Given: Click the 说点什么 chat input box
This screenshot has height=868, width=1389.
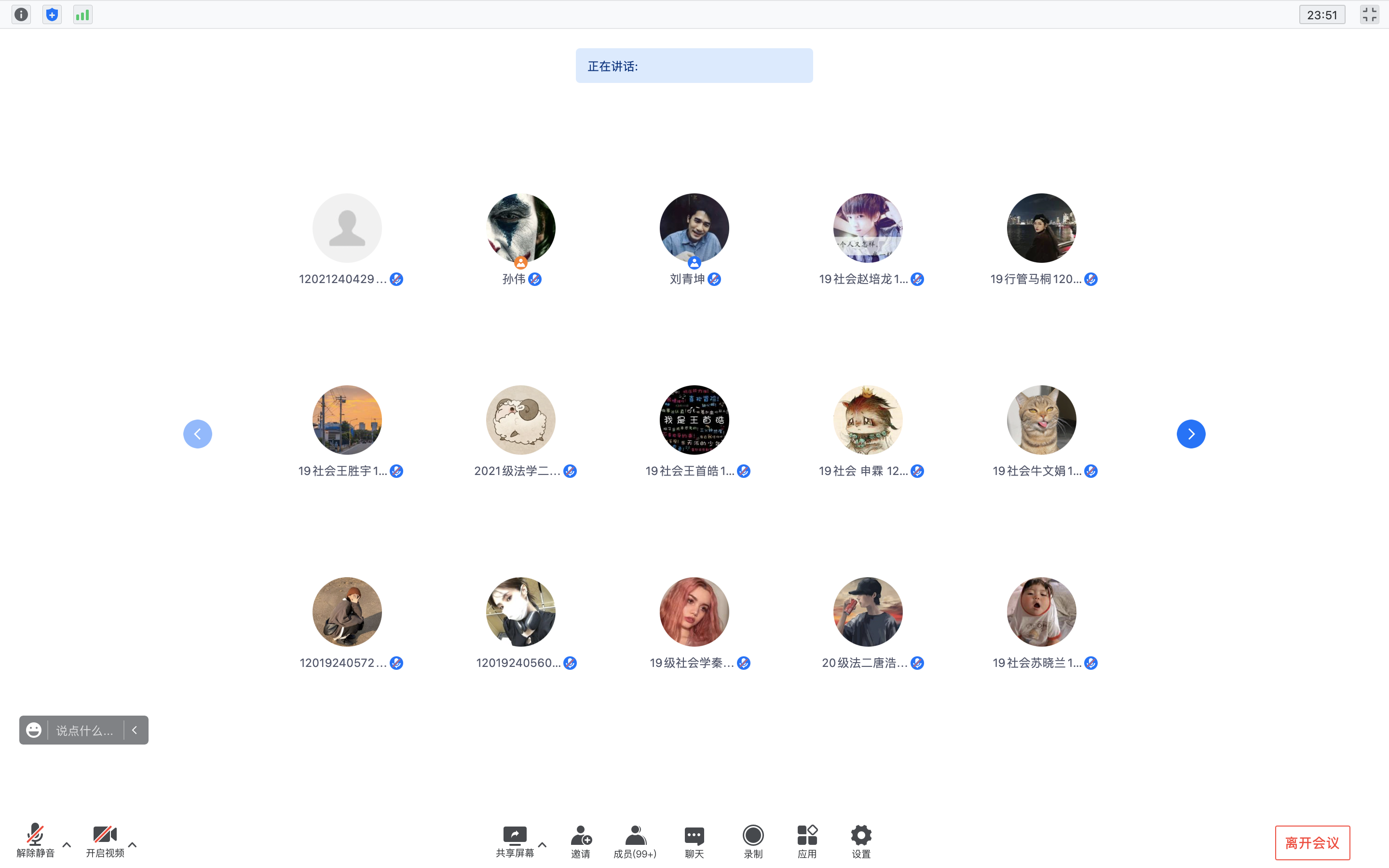Looking at the screenshot, I should pyautogui.click(x=85, y=730).
